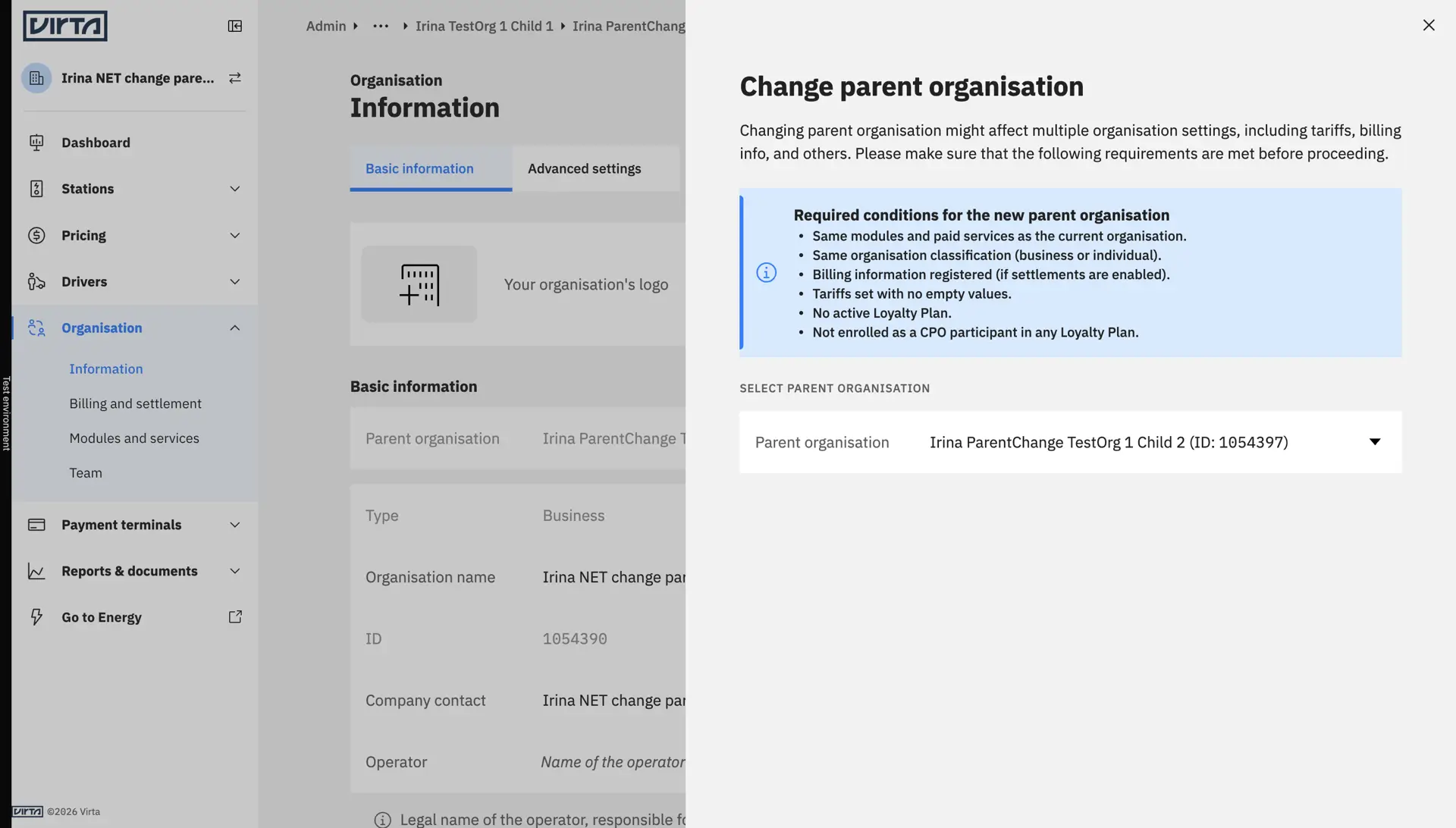The height and width of the screenshot is (828, 1456).
Task: Click the Organisation people icon
Action: tap(36, 328)
